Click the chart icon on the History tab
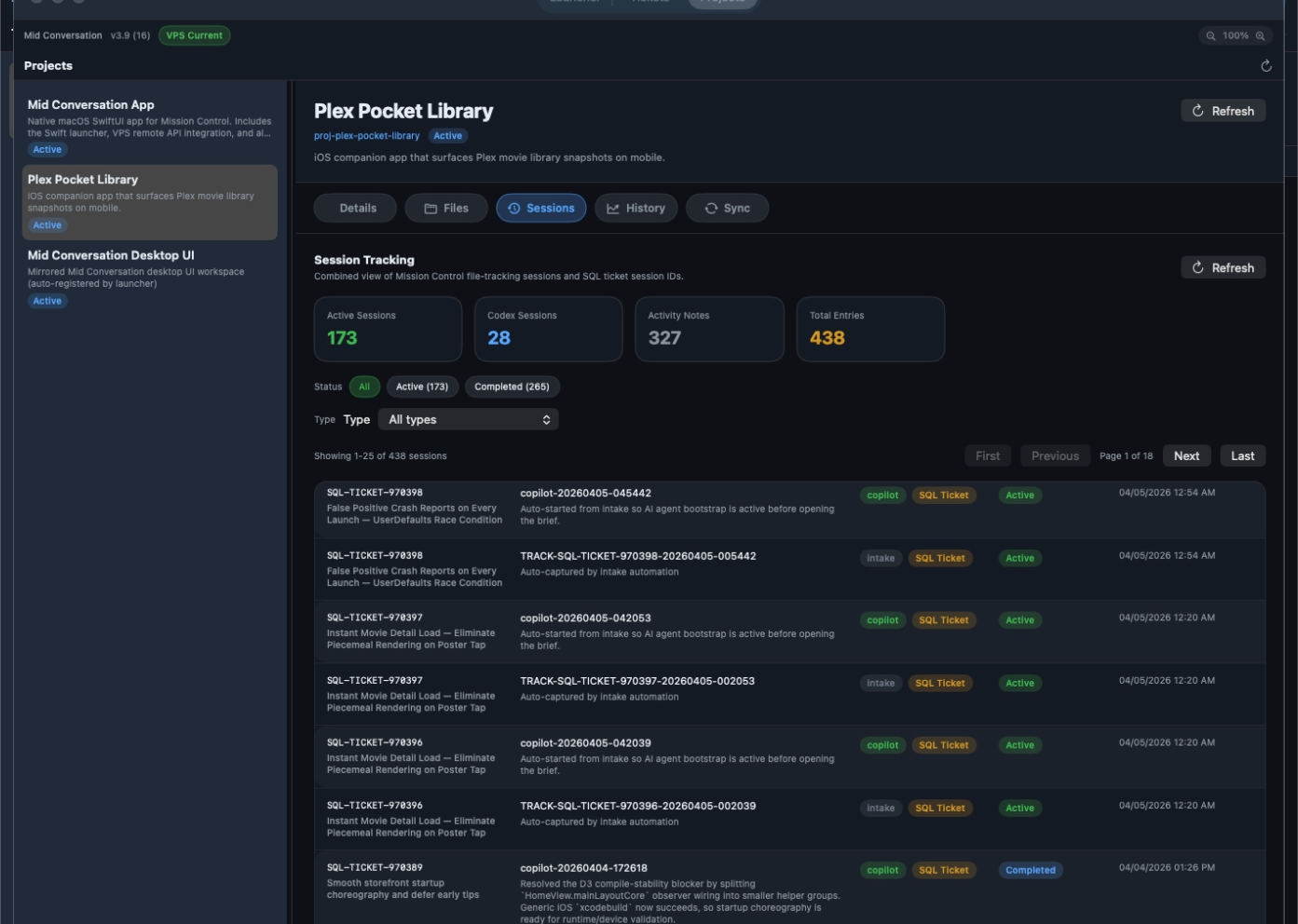Screen dimensions: 1298x924 613,208
